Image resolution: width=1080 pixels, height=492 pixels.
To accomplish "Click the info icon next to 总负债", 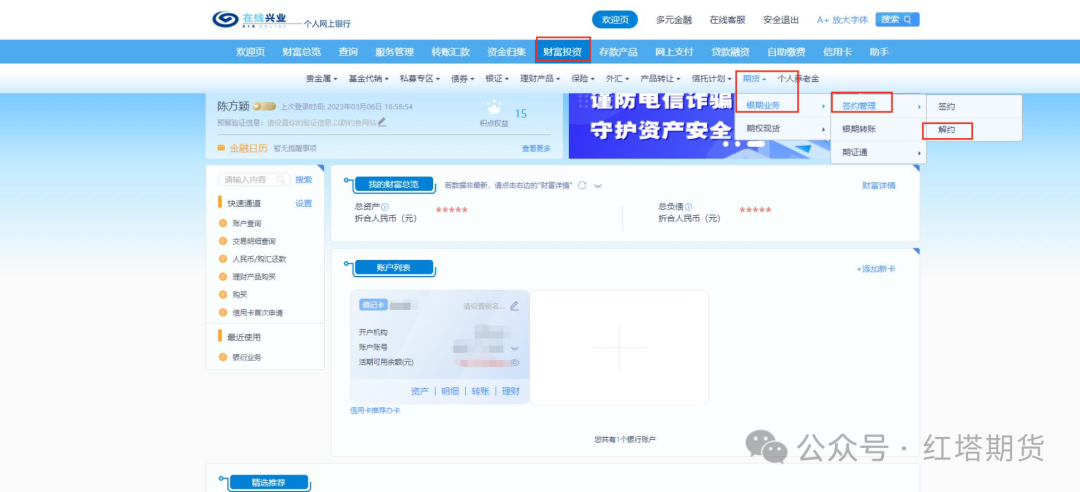I will click(x=689, y=207).
